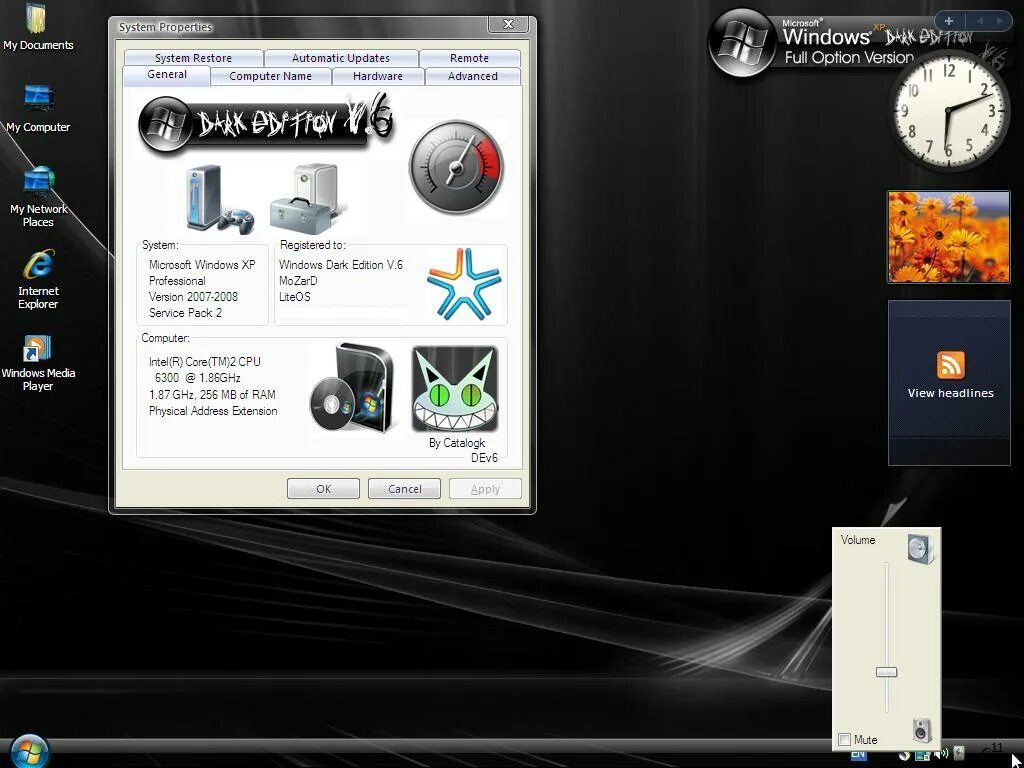
Task: Click View headlines in the feed gadget
Action: 950,393
